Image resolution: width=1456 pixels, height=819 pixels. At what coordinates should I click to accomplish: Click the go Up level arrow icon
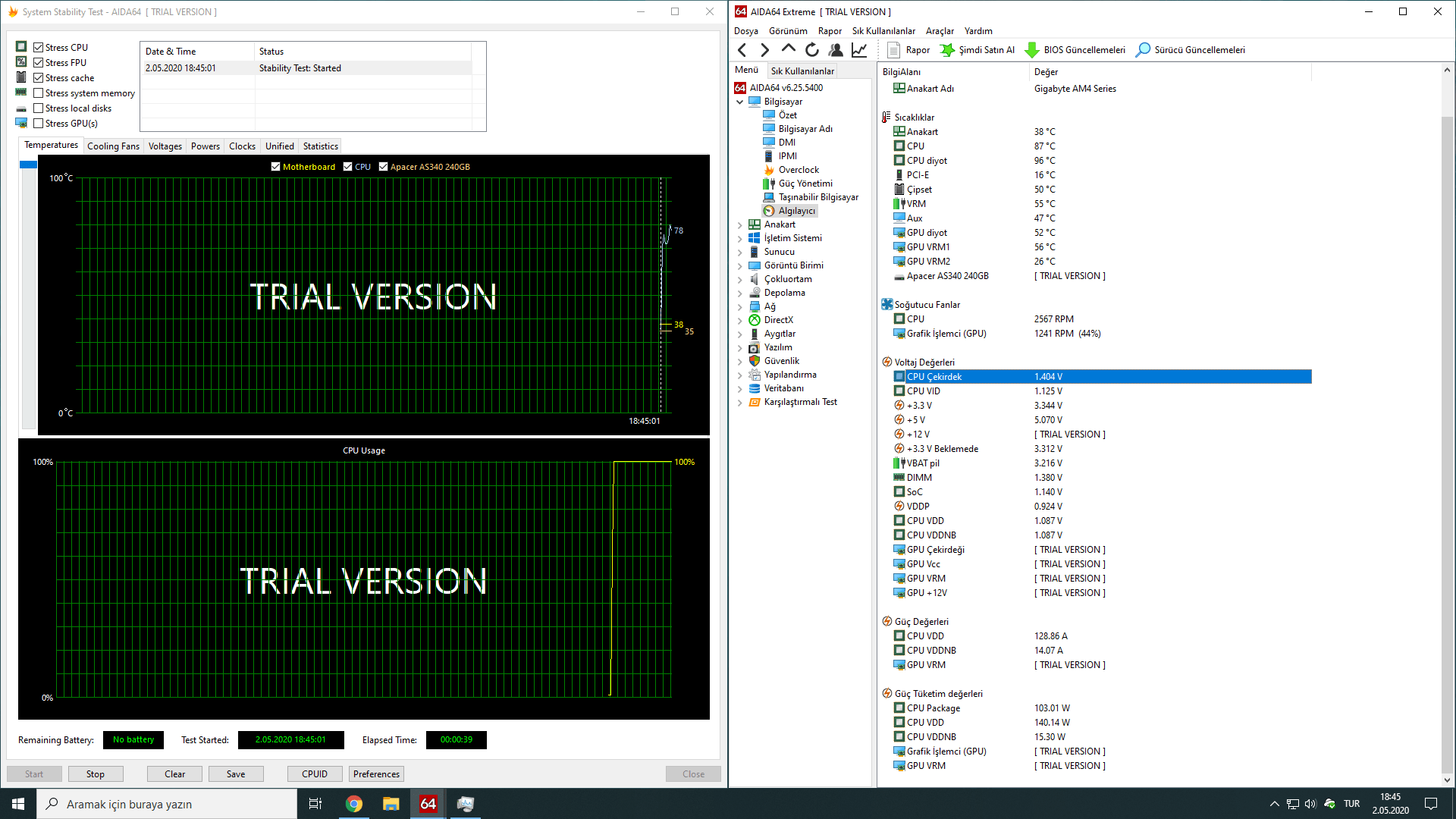click(789, 49)
